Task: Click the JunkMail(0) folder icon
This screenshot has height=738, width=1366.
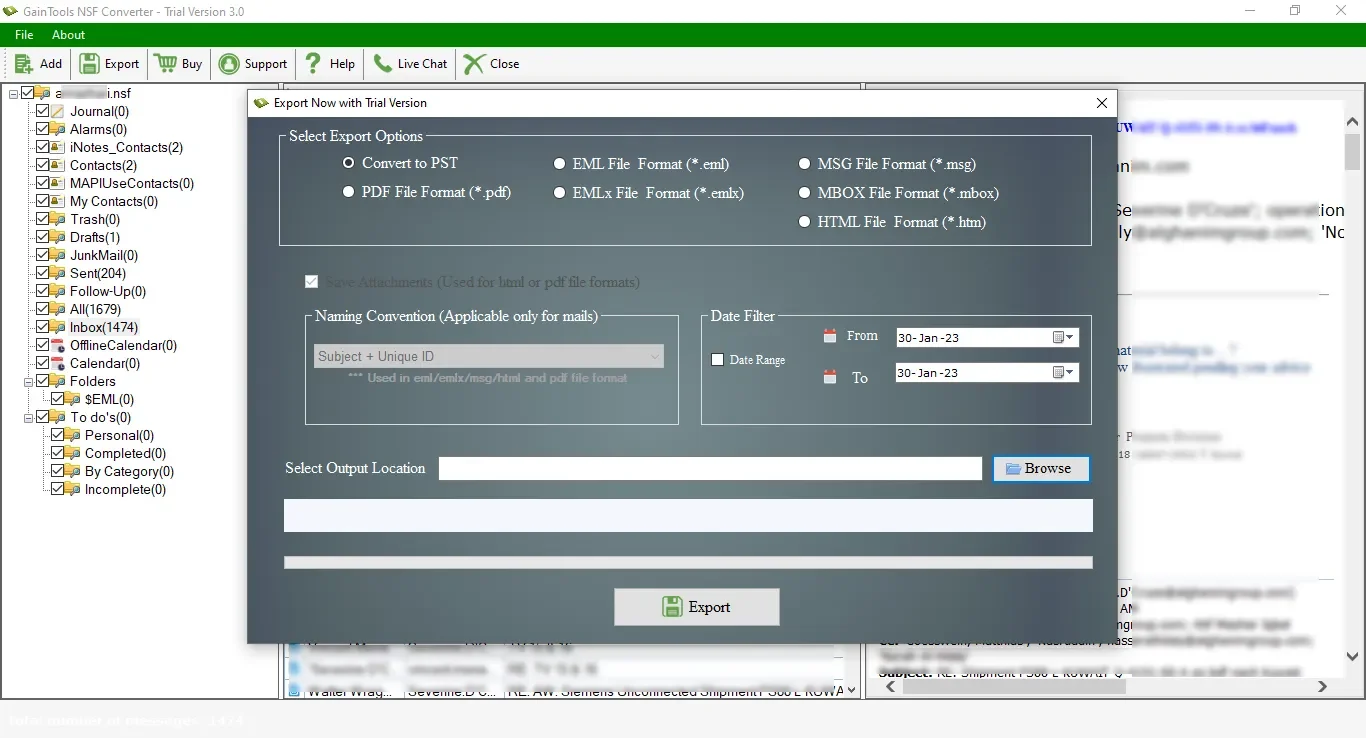Action: [58, 256]
